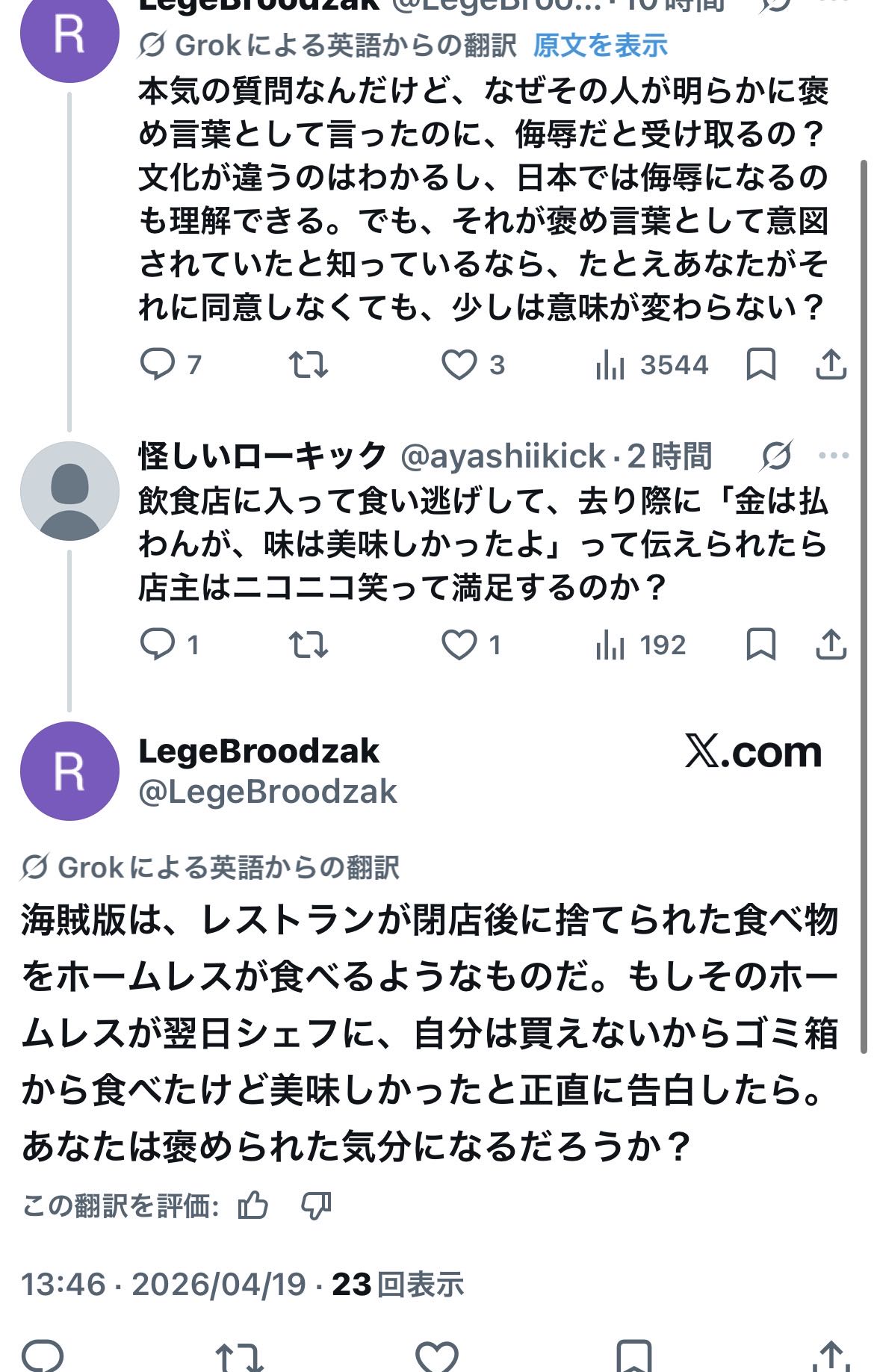Like the 怪しいローキック post

click(459, 645)
